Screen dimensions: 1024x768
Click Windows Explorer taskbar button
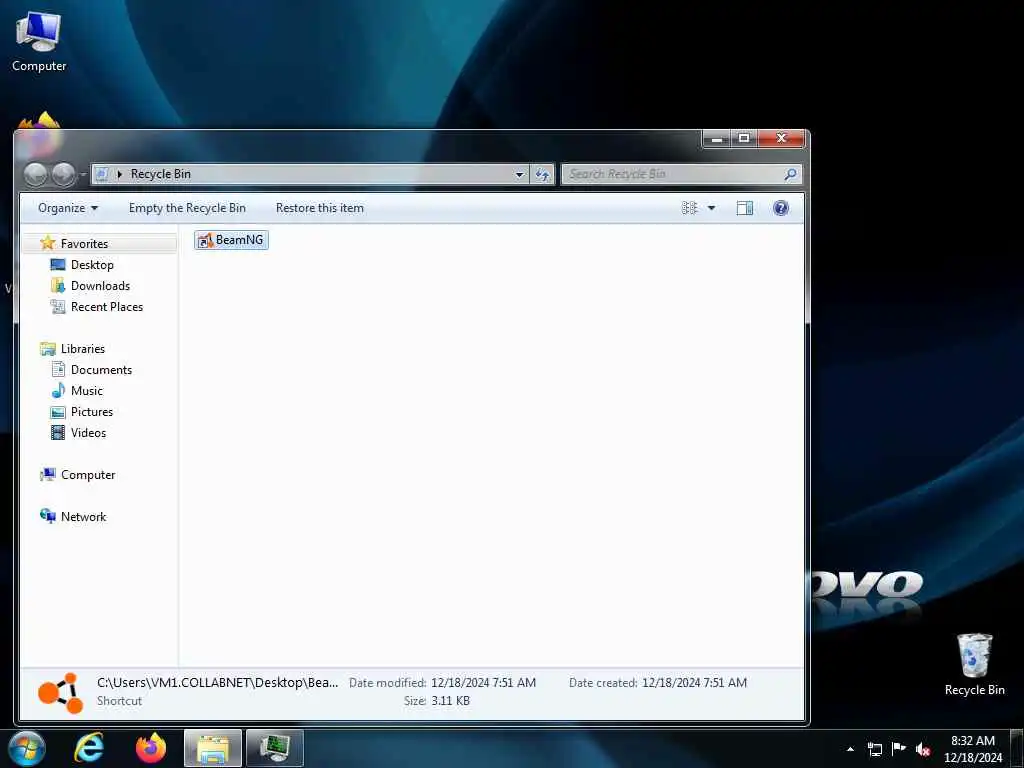pyautogui.click(x=213, y=748)
